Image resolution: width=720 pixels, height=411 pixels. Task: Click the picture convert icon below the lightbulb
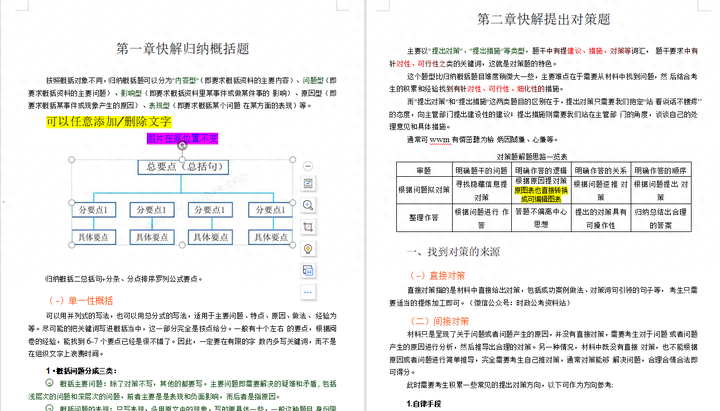(309, 270)
